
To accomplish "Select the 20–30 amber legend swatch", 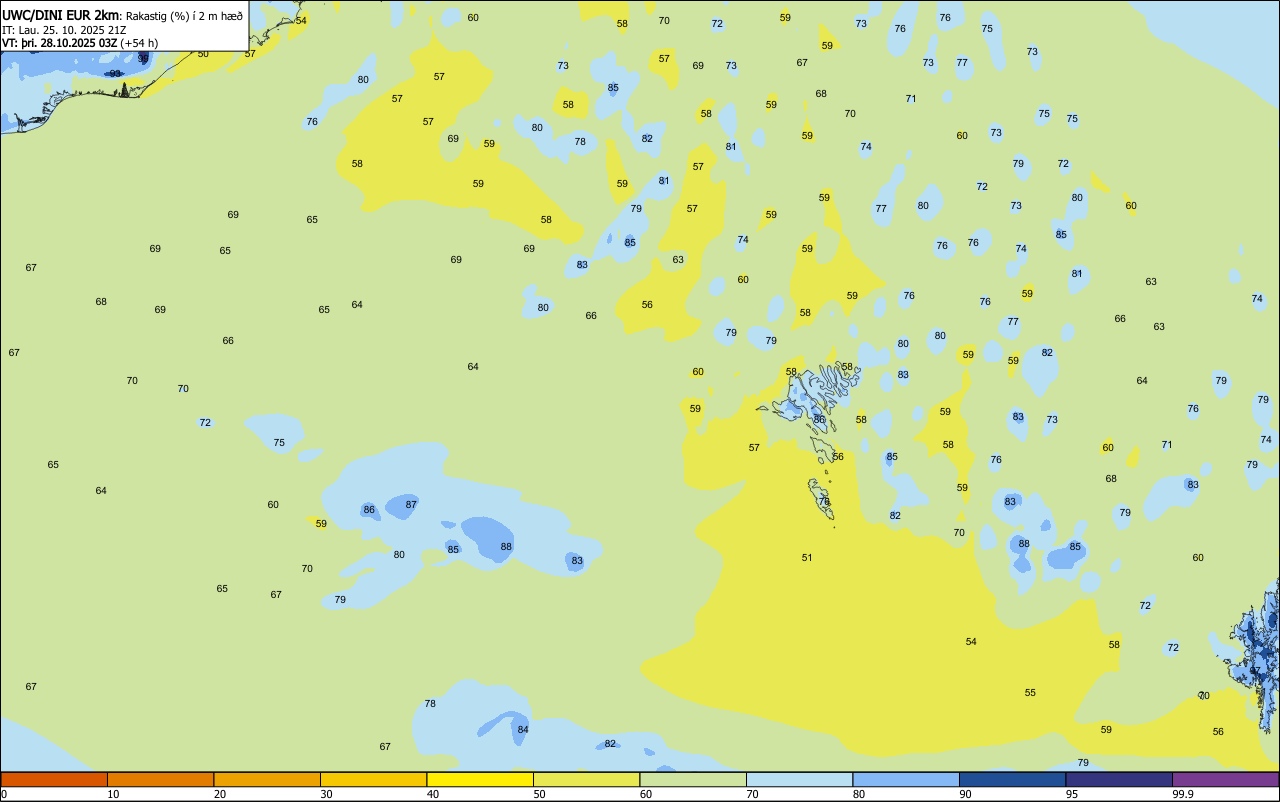I will (x=267, y=779).
